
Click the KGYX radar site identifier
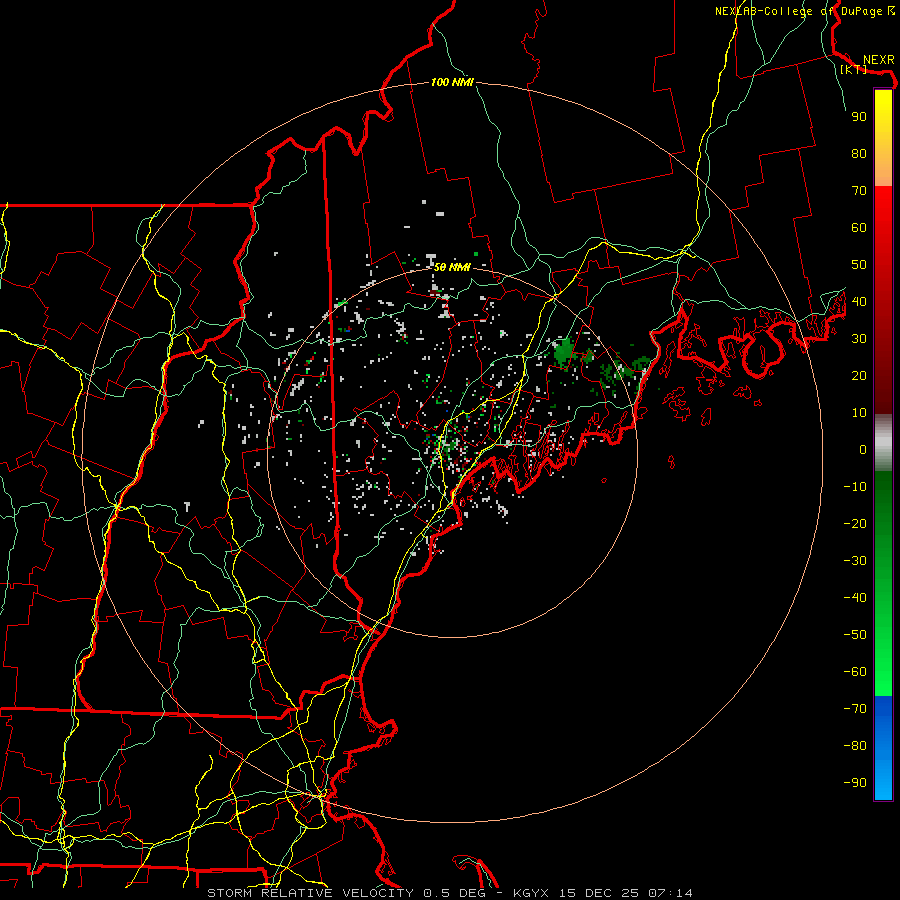(x=531, y=893)
